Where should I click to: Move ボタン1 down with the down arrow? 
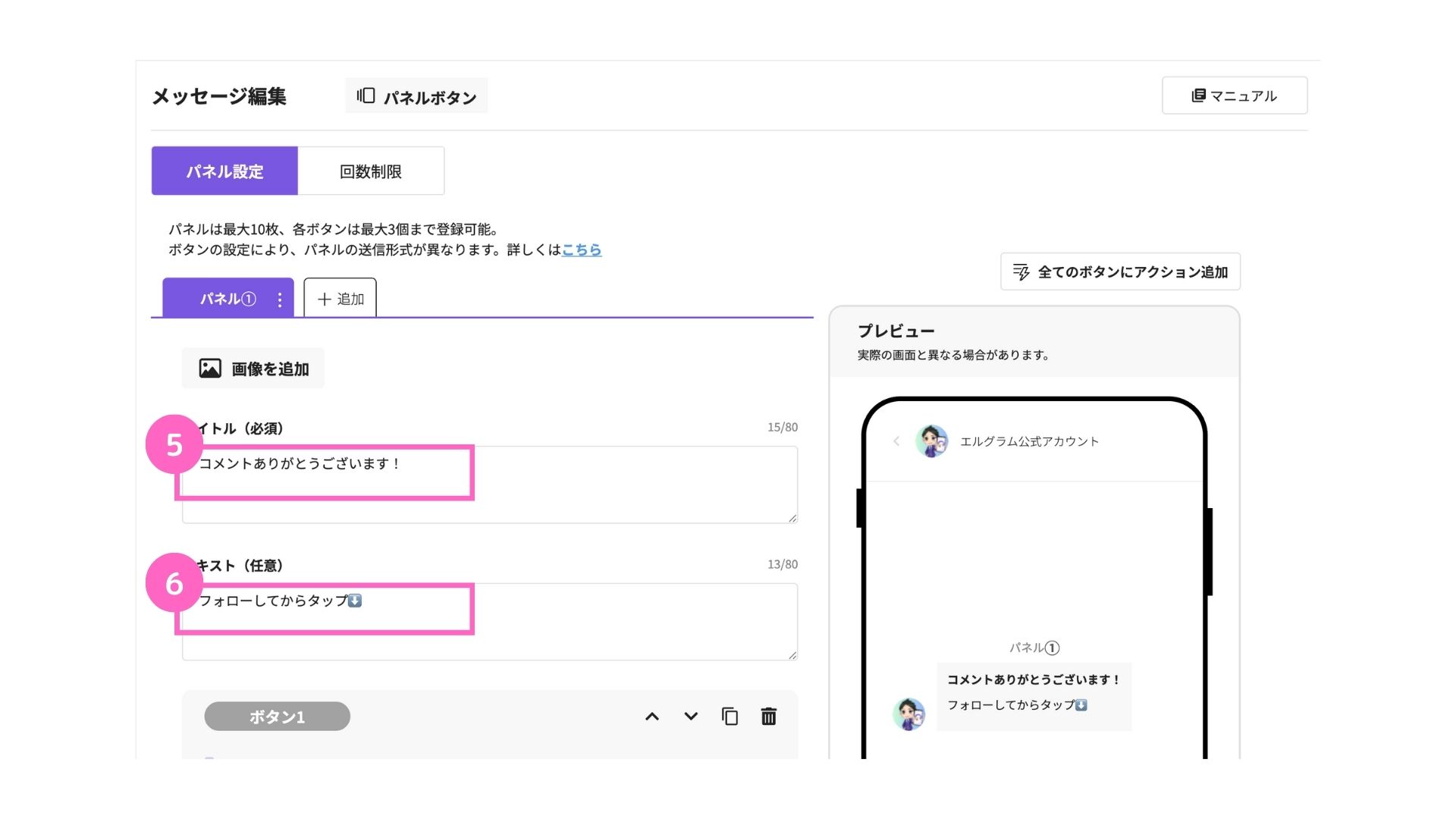pos(691,716)
